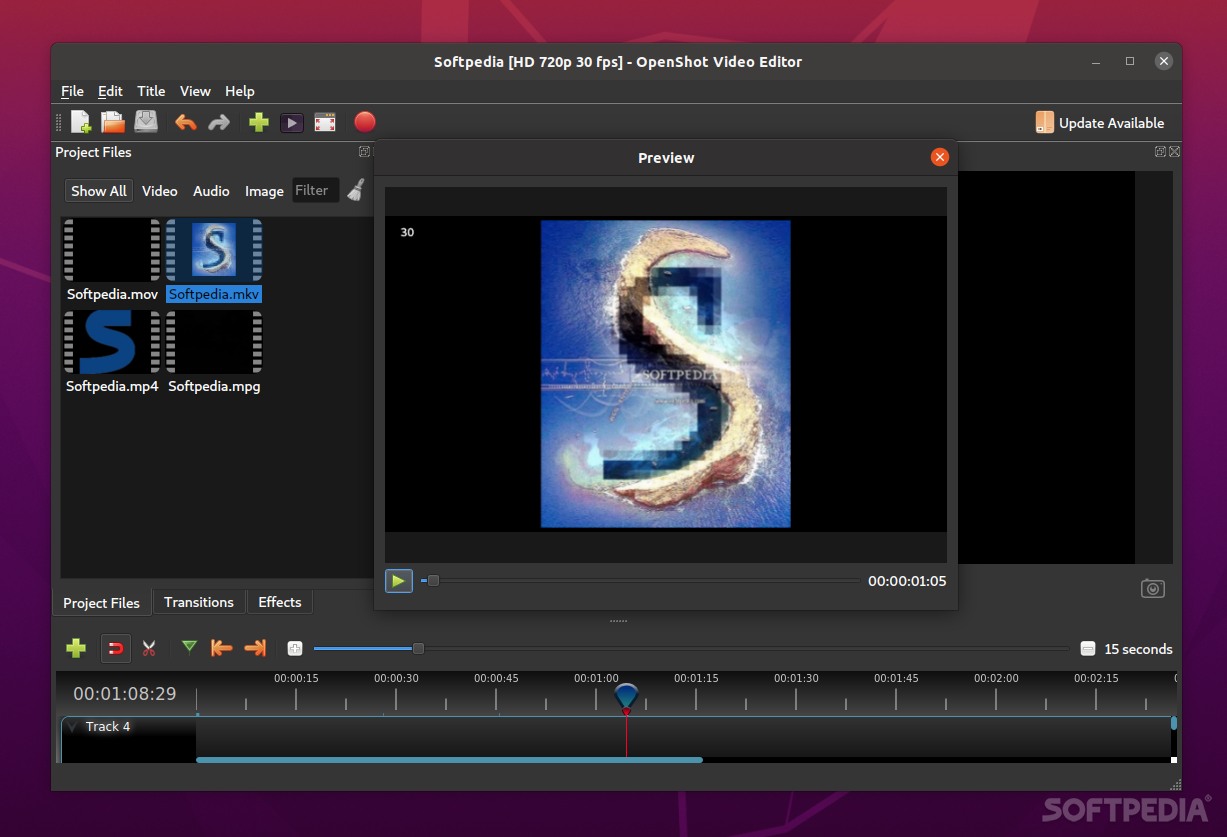
Task: Collapse Track 4 using its chevron
Action: tap(71, 726)
